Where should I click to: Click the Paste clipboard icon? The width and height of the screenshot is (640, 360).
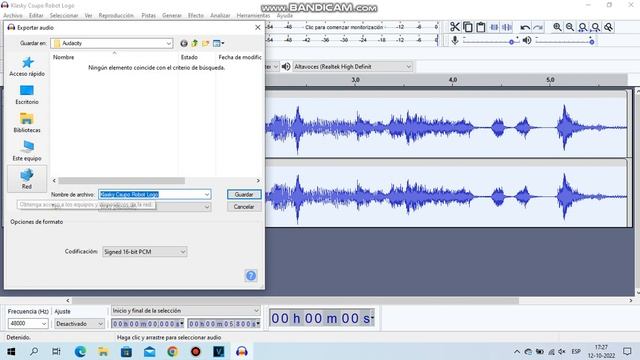click(481, 27)
